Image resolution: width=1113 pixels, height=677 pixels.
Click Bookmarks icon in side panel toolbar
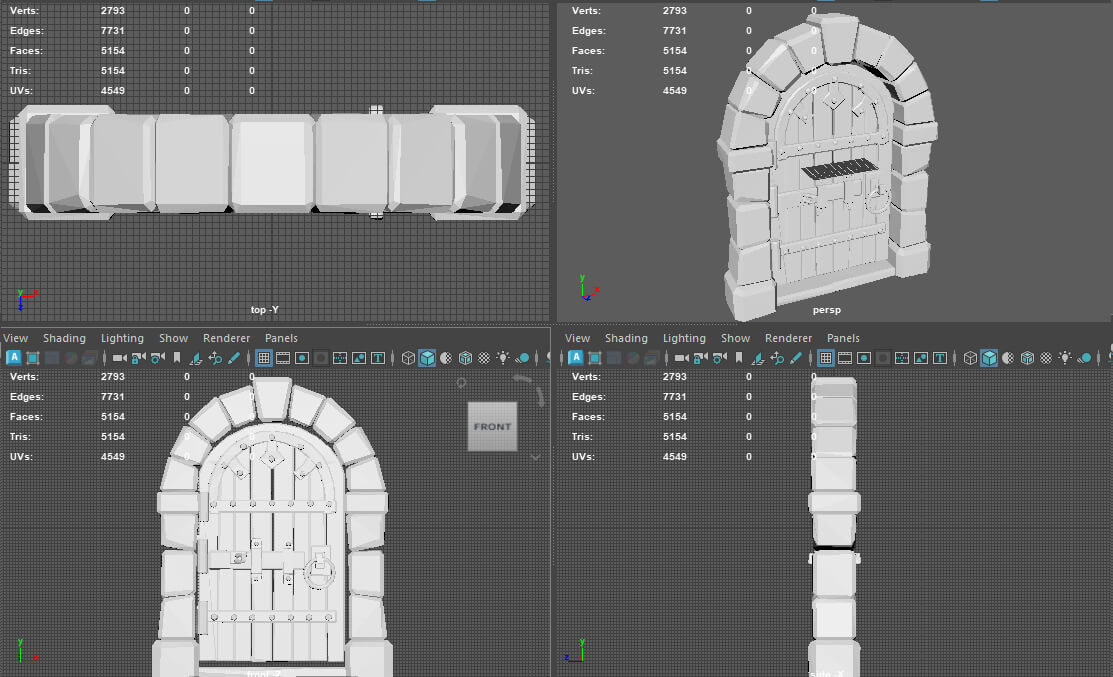pos(739,358)
